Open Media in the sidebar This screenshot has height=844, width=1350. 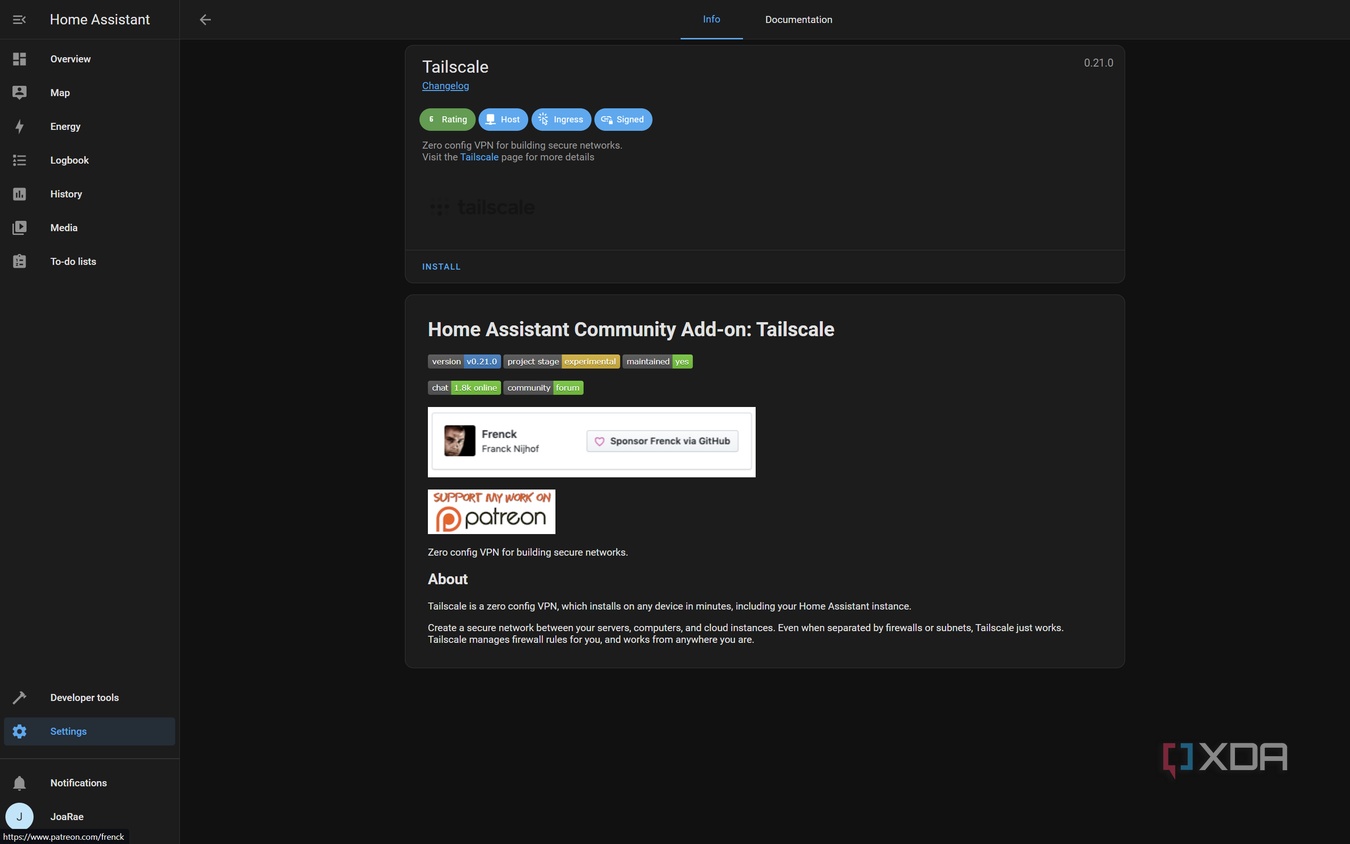(90, 228)
